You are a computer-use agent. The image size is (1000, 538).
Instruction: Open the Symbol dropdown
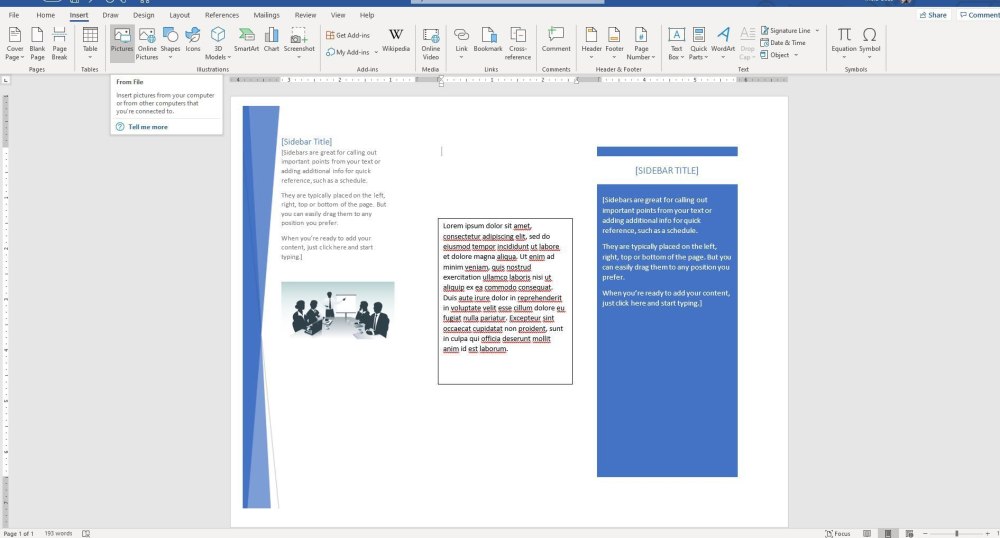point(869,43)
